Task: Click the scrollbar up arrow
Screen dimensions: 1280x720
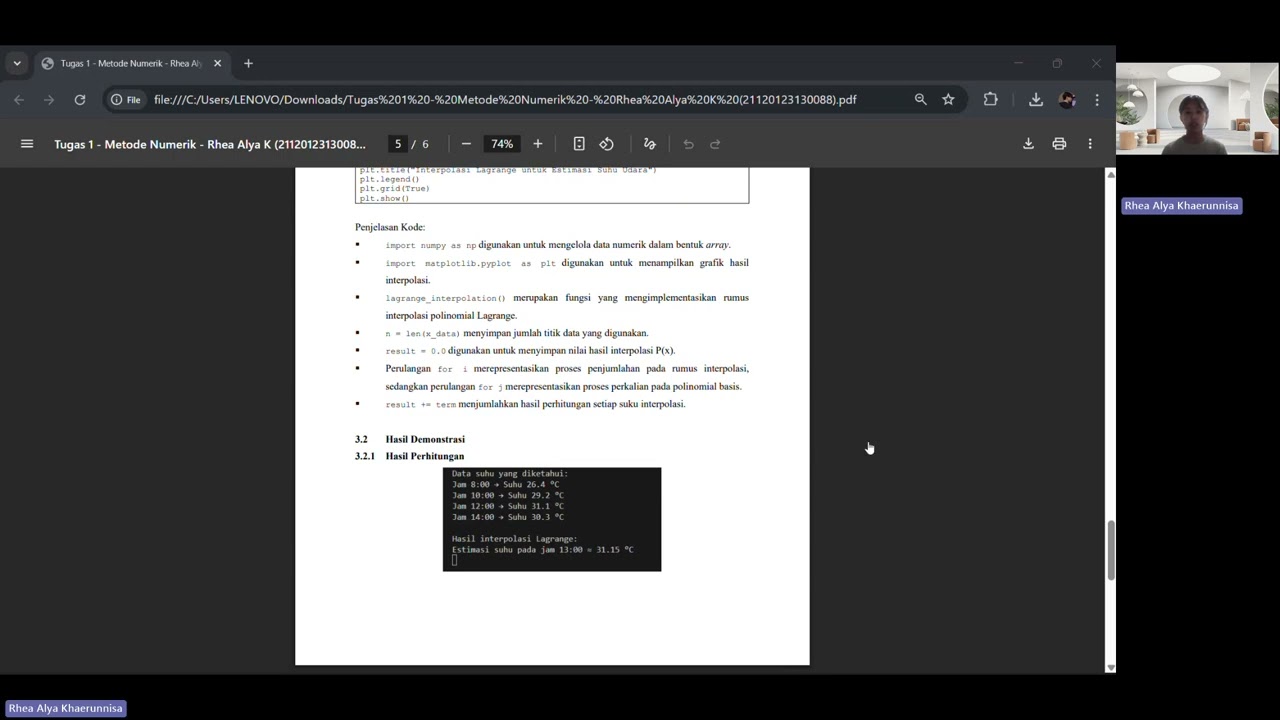Action: coord(1110,175)
